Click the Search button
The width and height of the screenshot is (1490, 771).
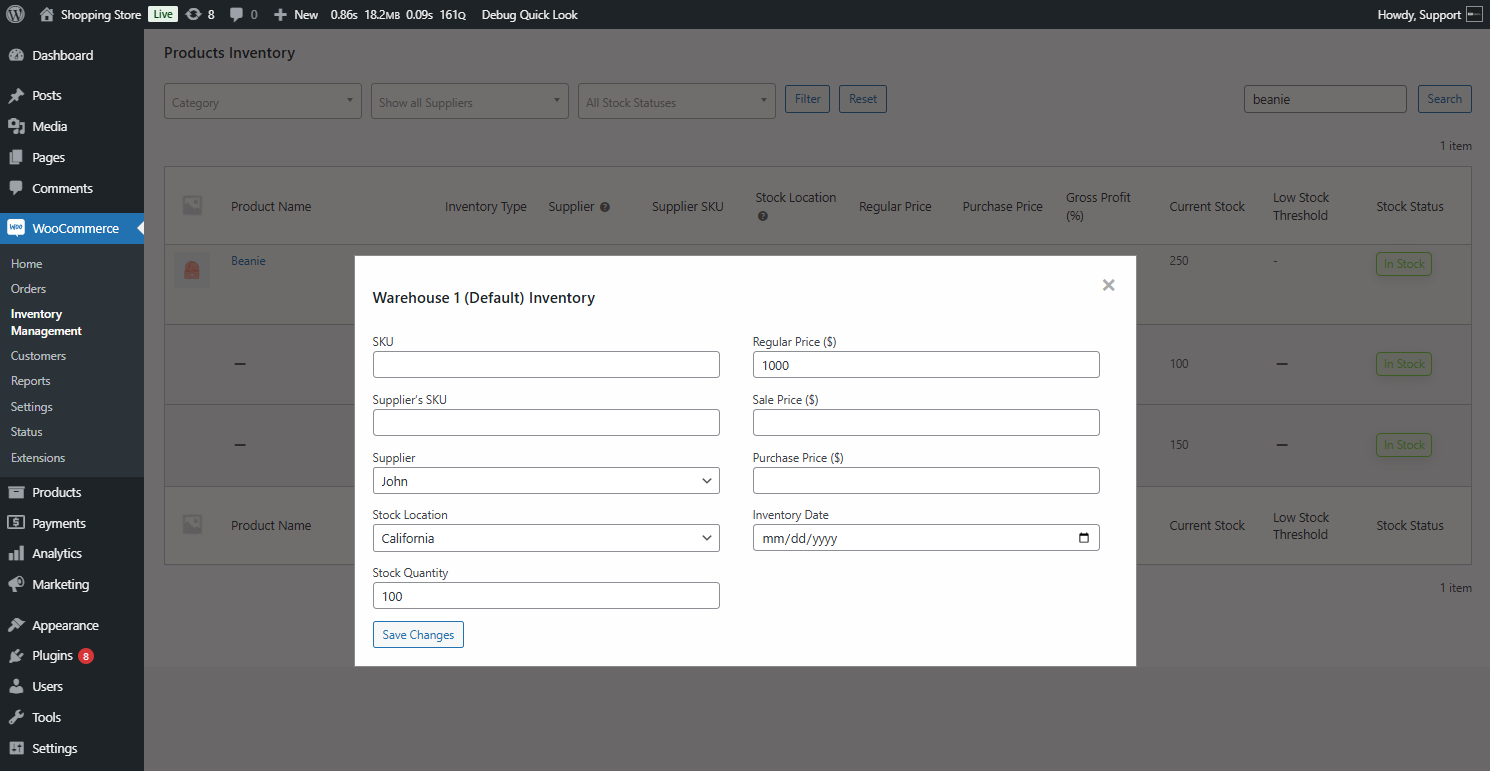pos(1445,99)
